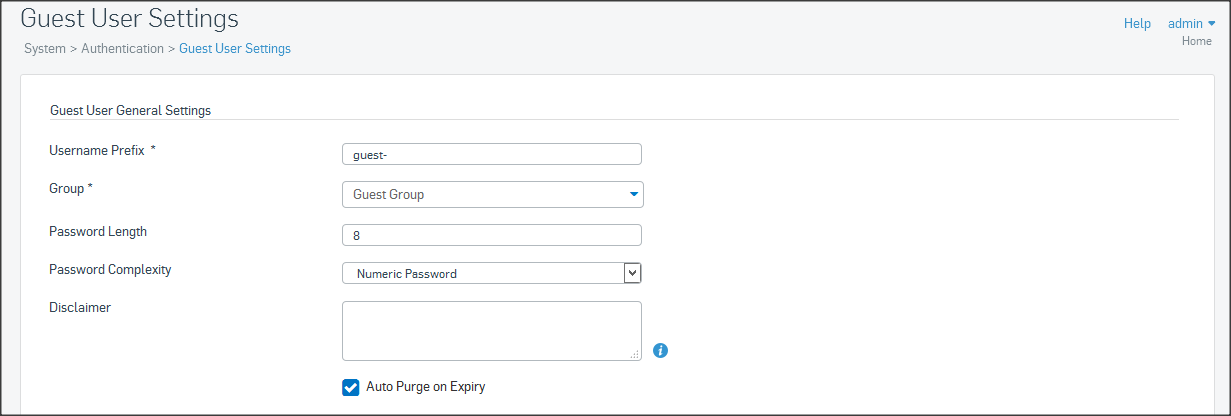Navigate to Home below admin
Image resolution: width=1231 pixels, height=416 pixels.
tap(1196, 41)
